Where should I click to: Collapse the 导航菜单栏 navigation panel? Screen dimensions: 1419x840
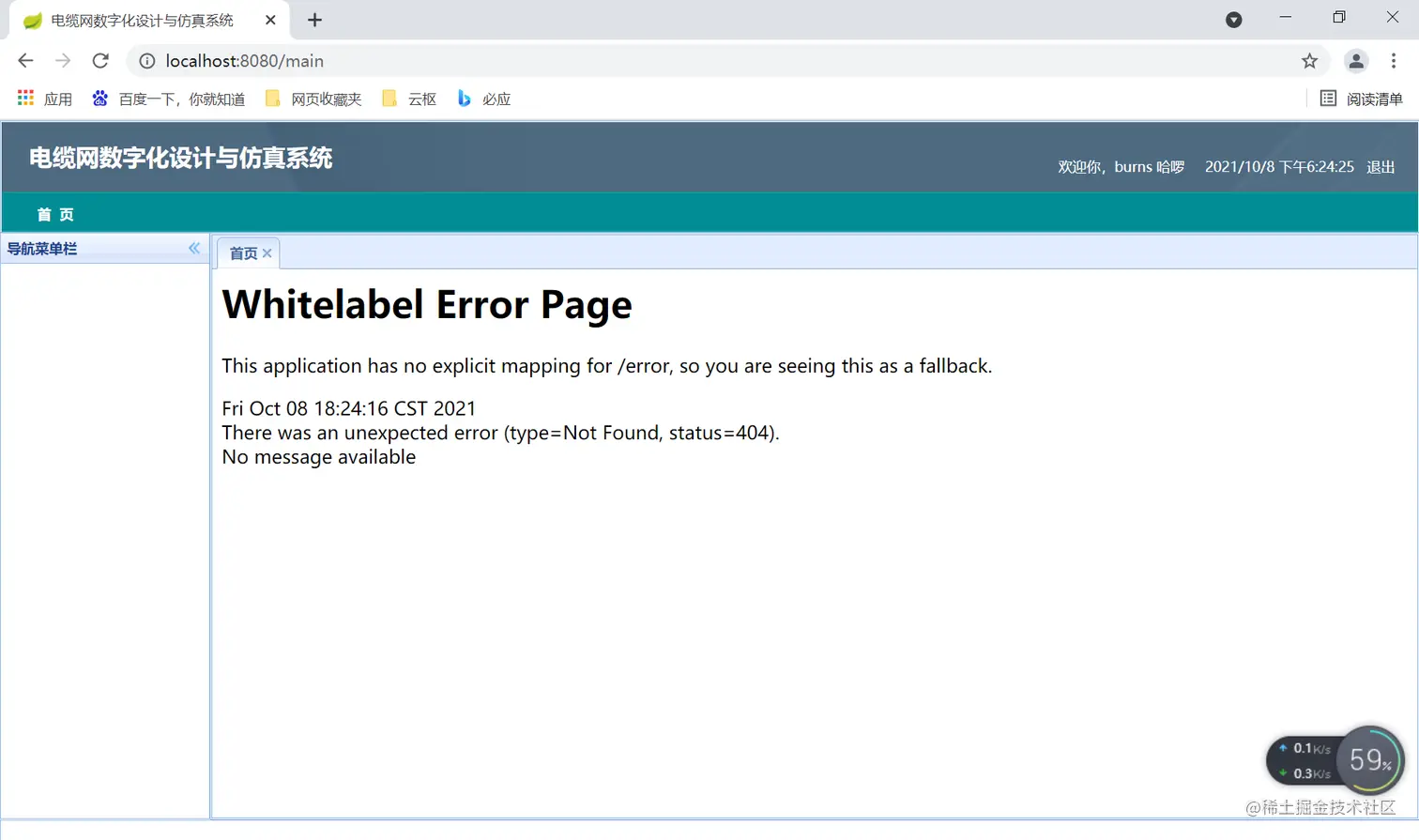tap(194, 248)
